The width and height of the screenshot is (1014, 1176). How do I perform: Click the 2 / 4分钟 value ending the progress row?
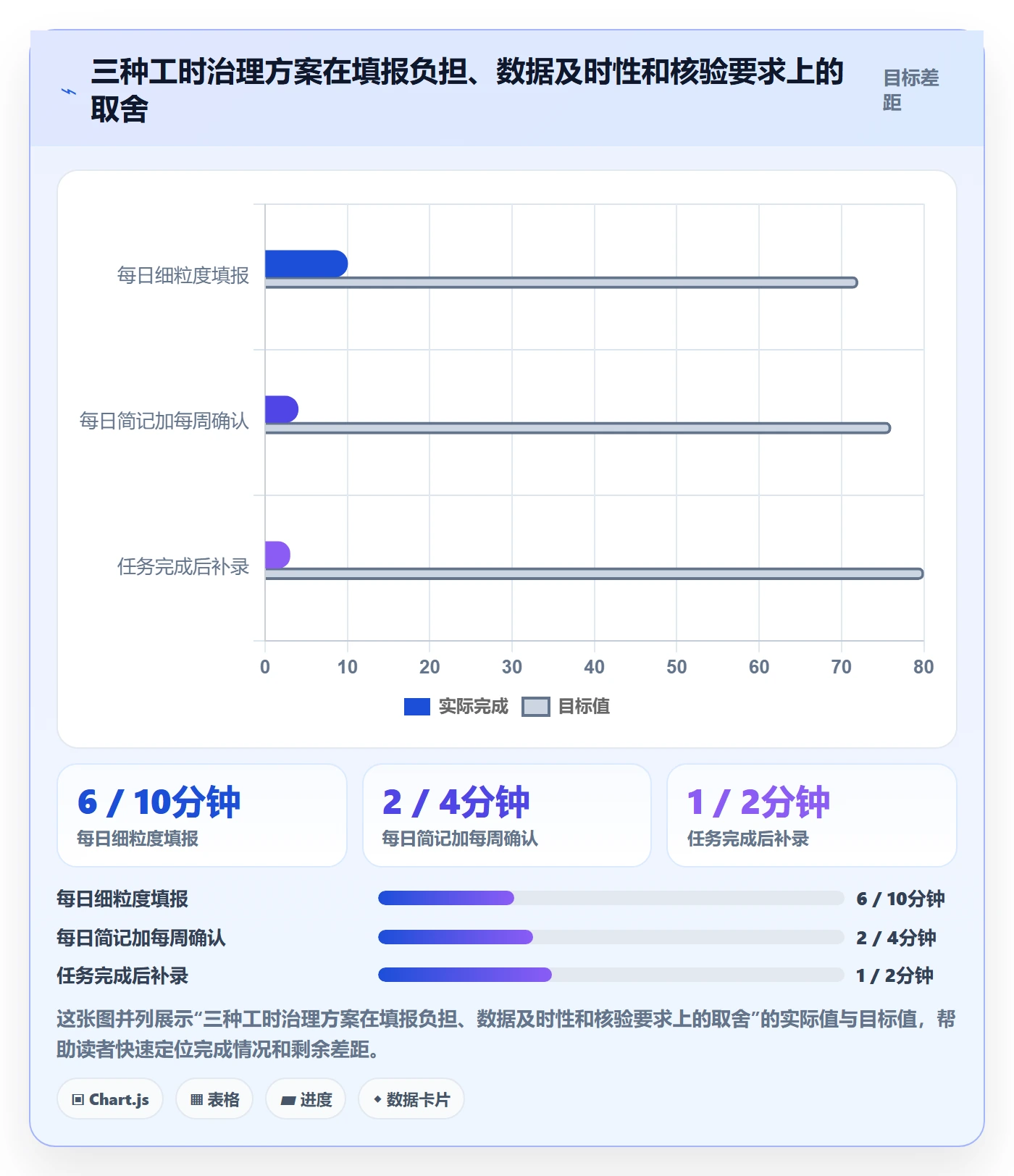coord(896,938)
